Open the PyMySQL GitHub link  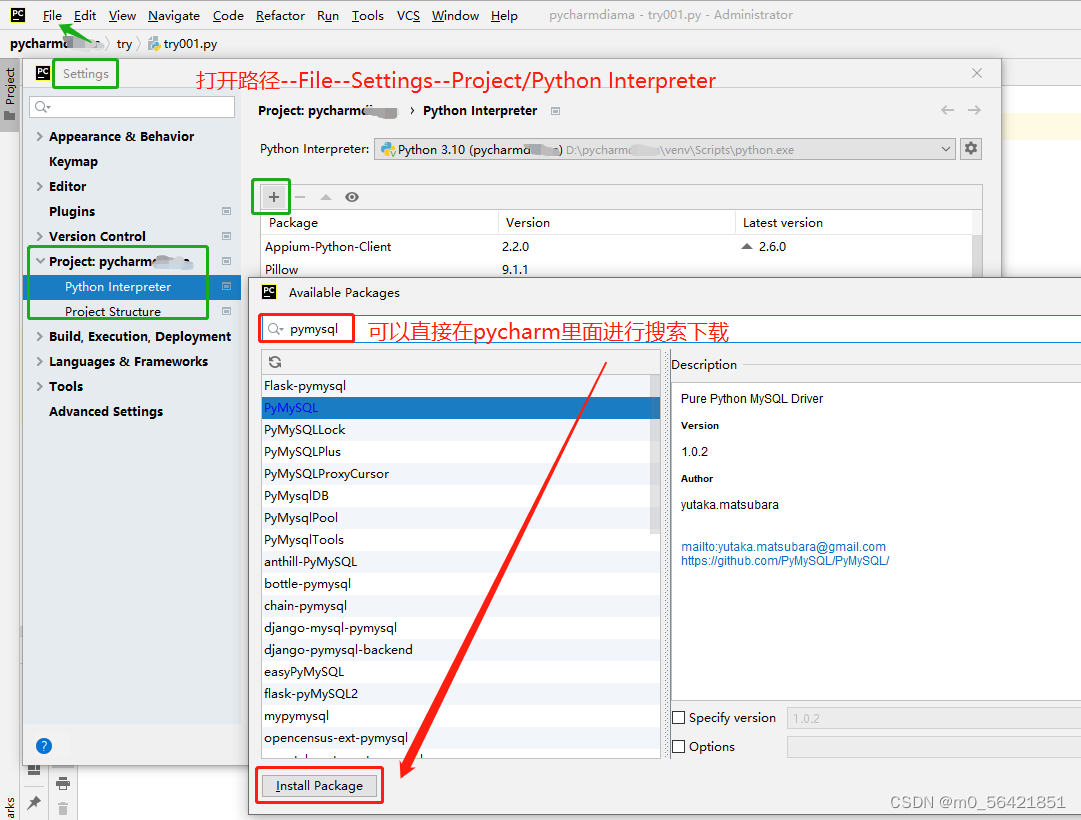click(785, 561)
